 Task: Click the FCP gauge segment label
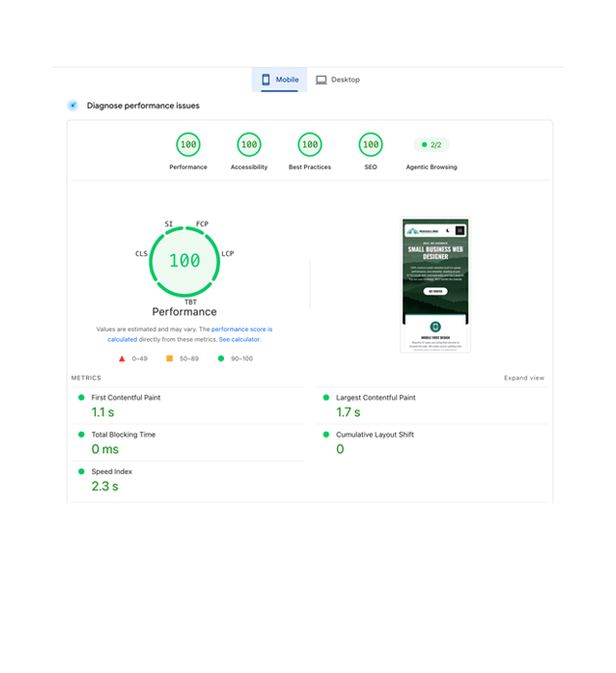point(202,224)
